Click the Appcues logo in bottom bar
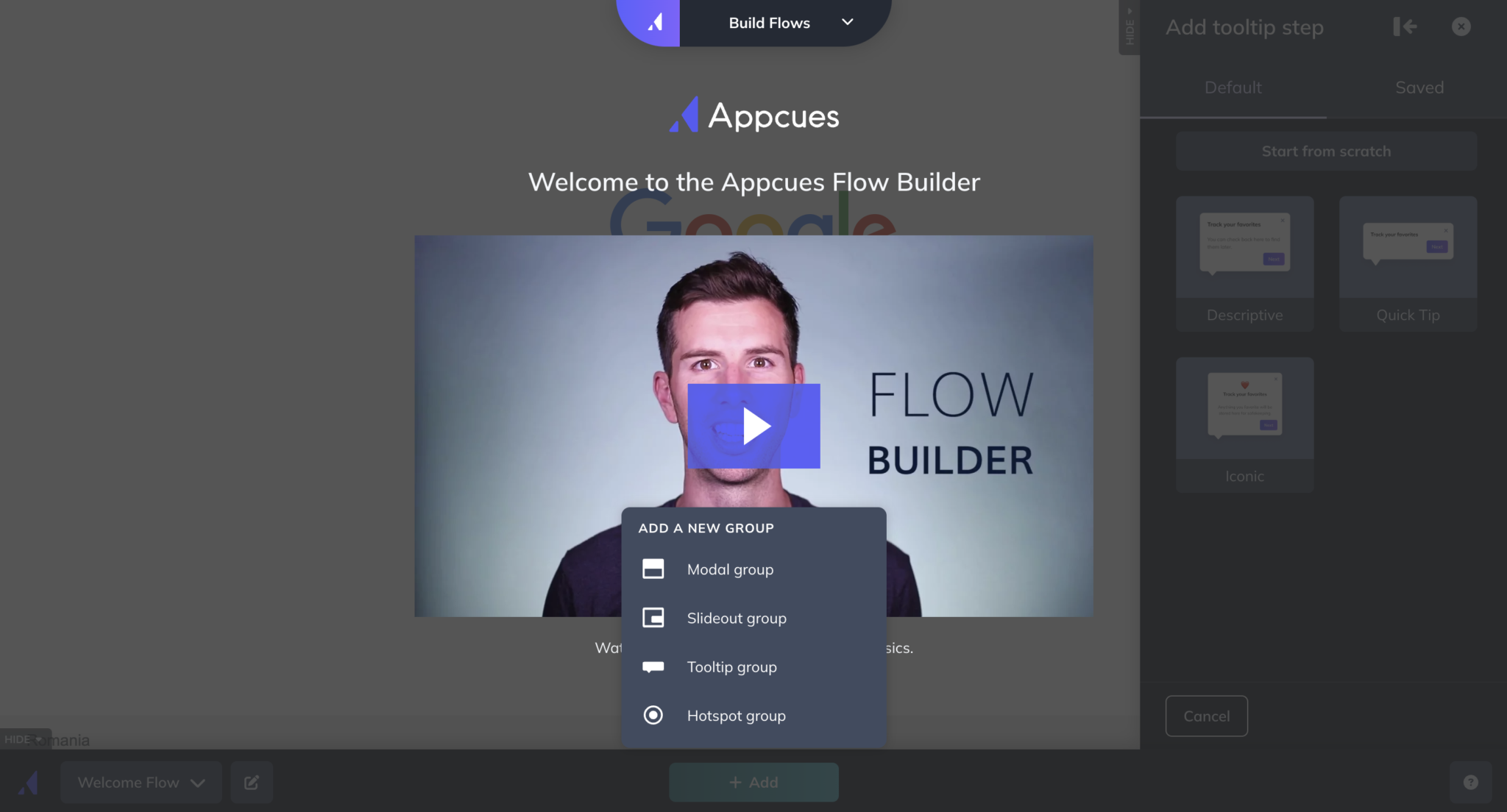1507x812 pixels. [28, 782]
